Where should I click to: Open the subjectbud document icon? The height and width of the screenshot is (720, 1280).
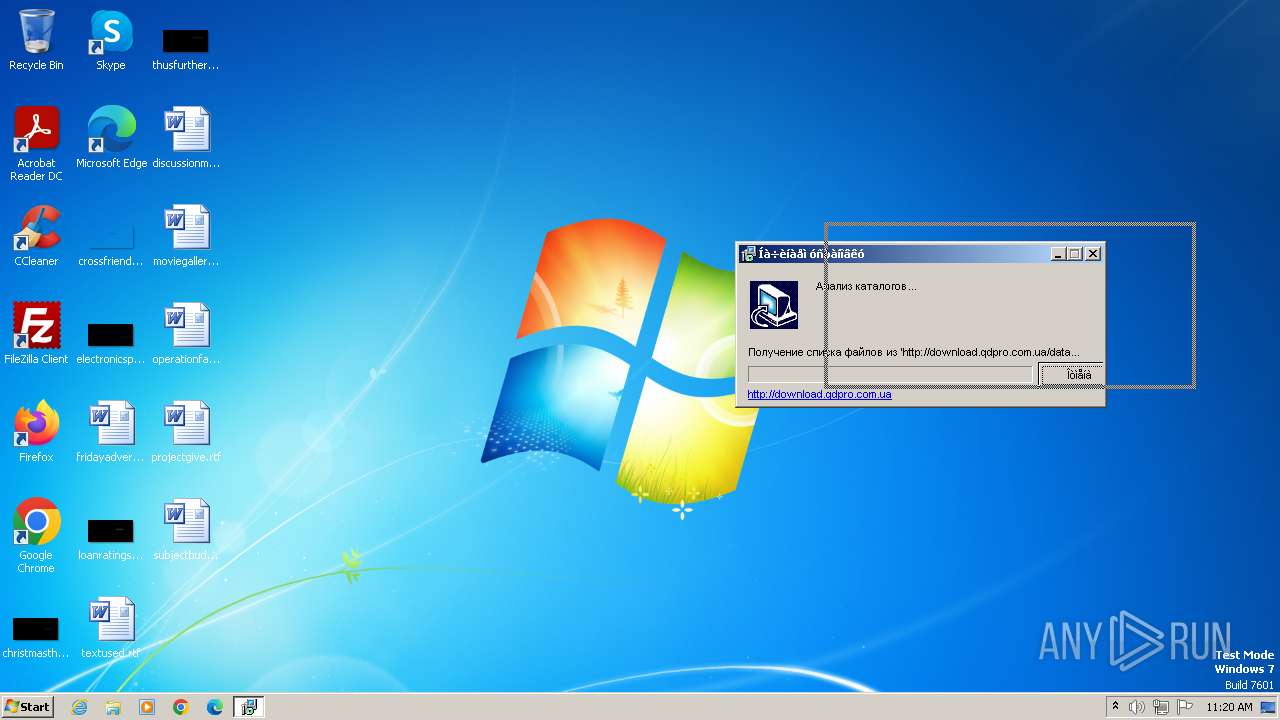pyautogui.click(x=186, y=529)
